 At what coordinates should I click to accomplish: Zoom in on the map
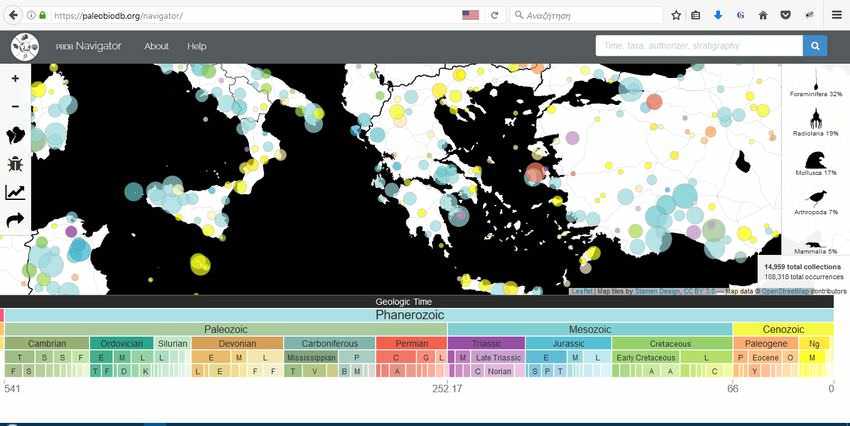pyautogui.click(x=15, y=78)
